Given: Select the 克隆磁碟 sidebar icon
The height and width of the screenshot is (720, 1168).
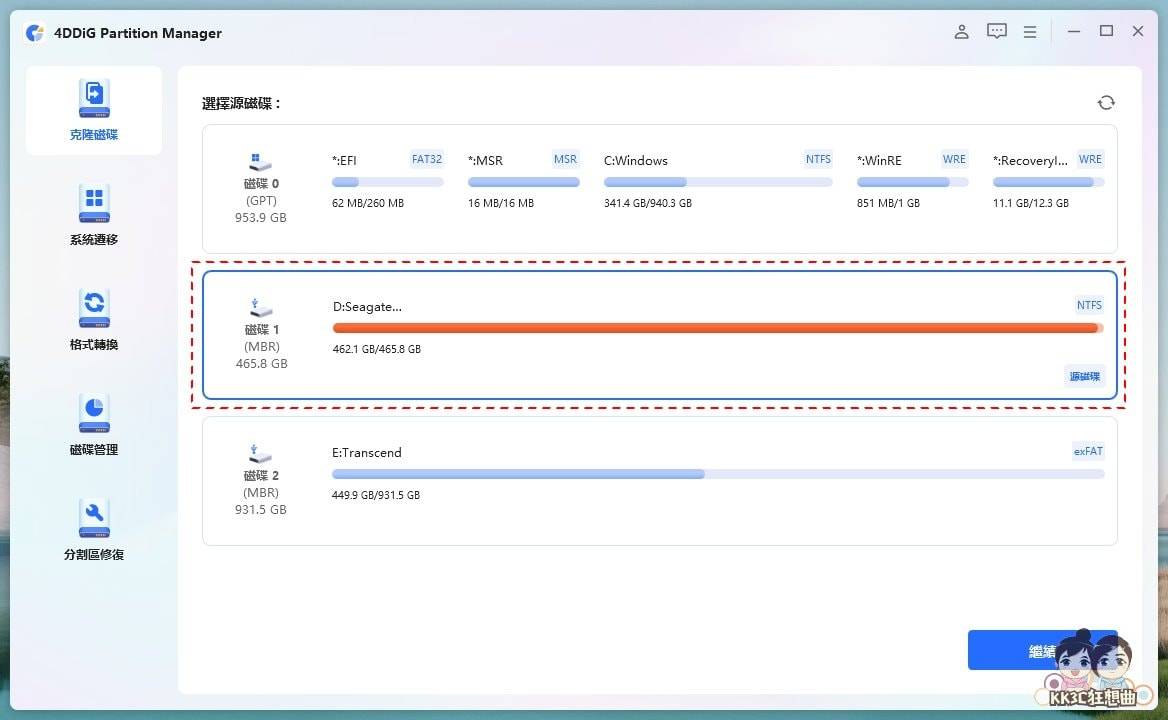Looking at the screenshot, I should click(93, 109).
